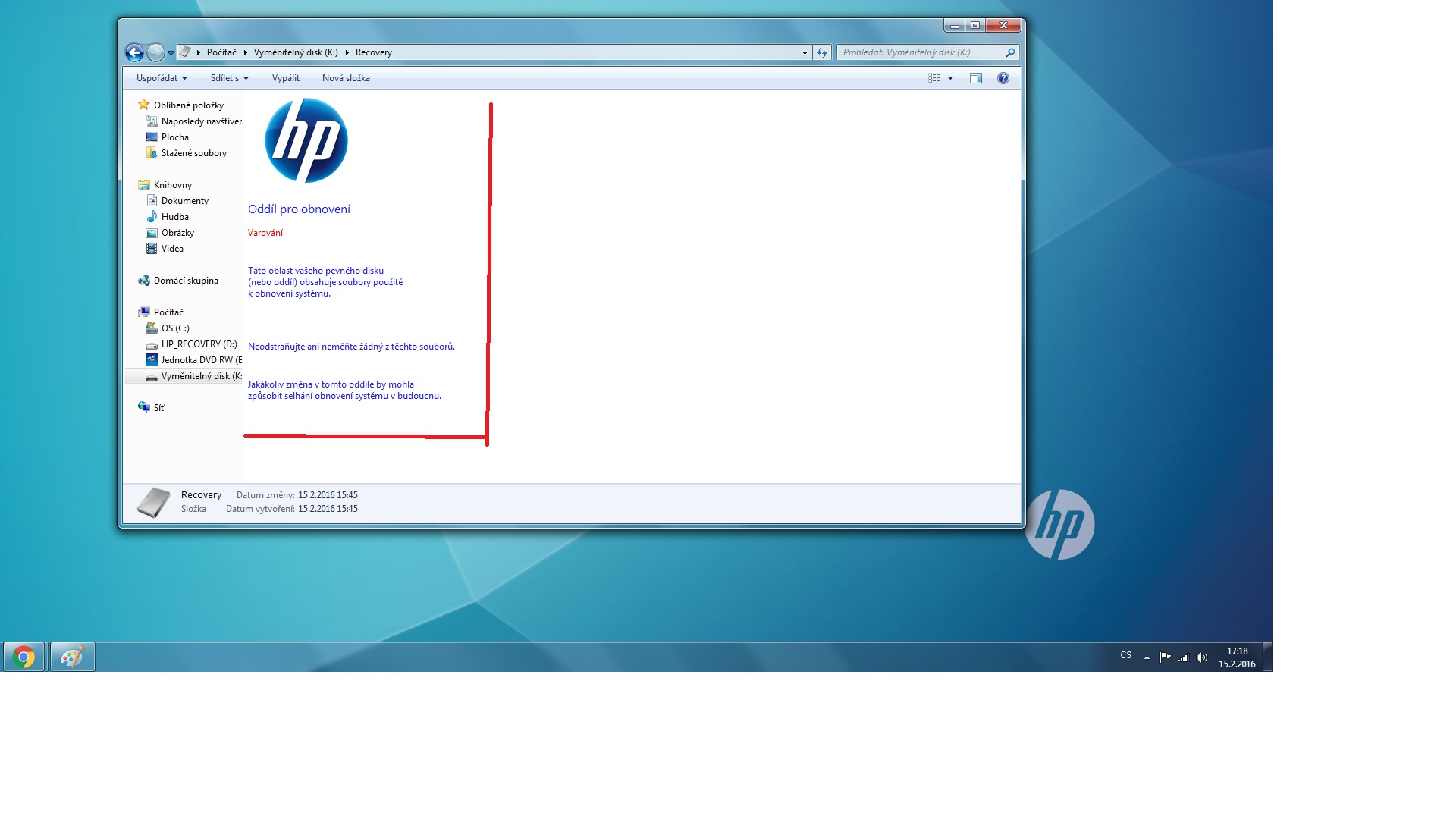Click the Nová složka button

click(346, 78)
